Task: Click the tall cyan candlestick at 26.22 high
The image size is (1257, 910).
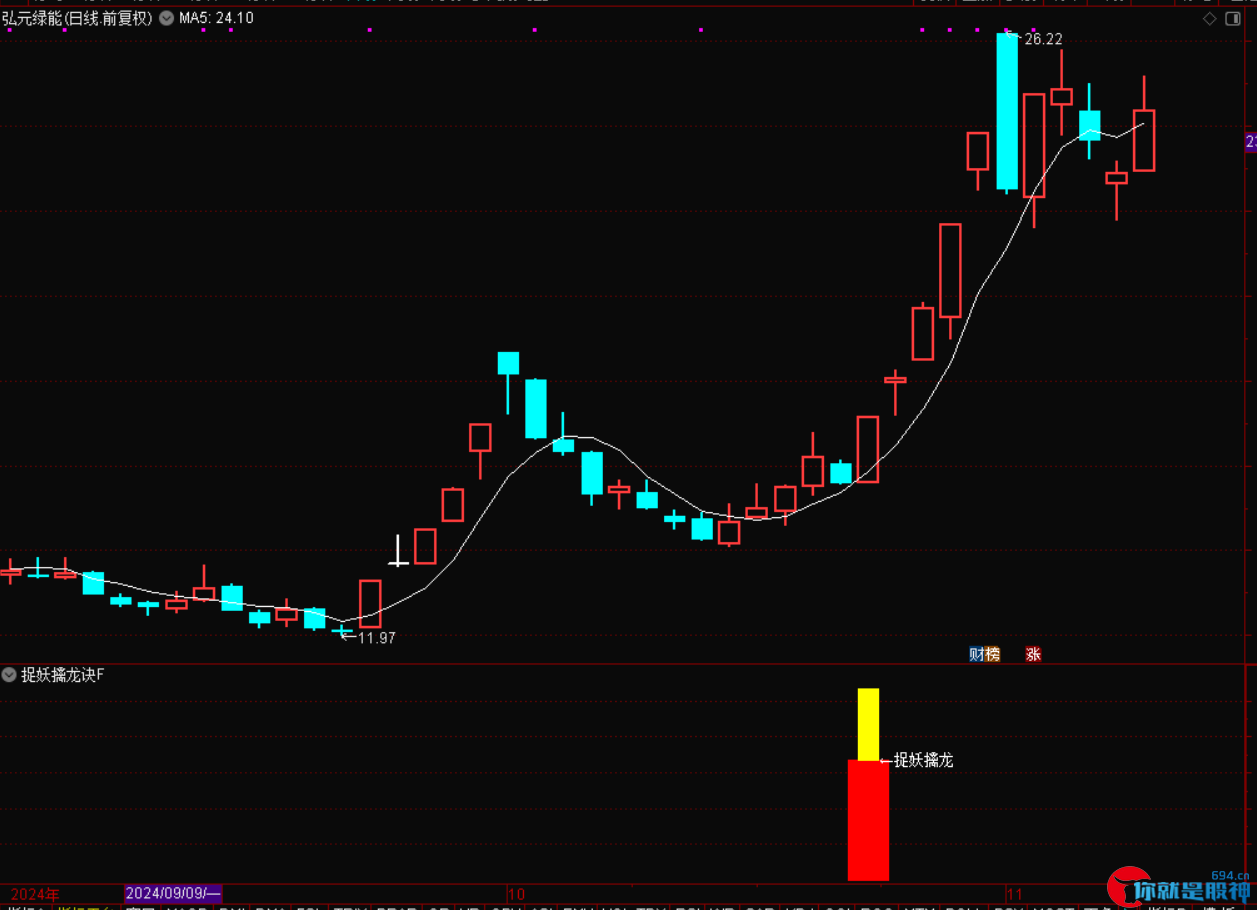Action: click(1007, 111)
